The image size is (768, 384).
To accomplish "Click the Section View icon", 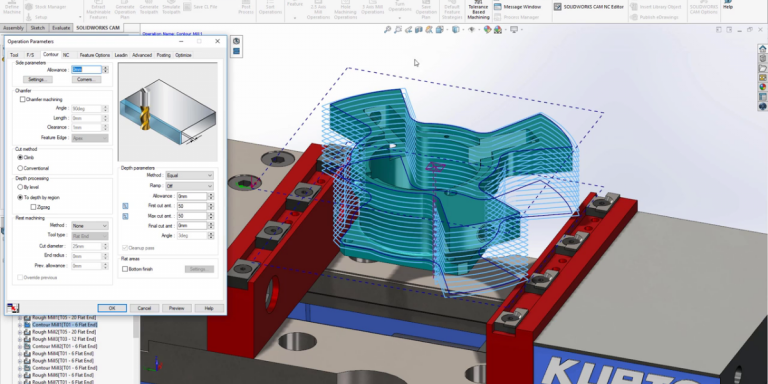I will pos(418,30).
